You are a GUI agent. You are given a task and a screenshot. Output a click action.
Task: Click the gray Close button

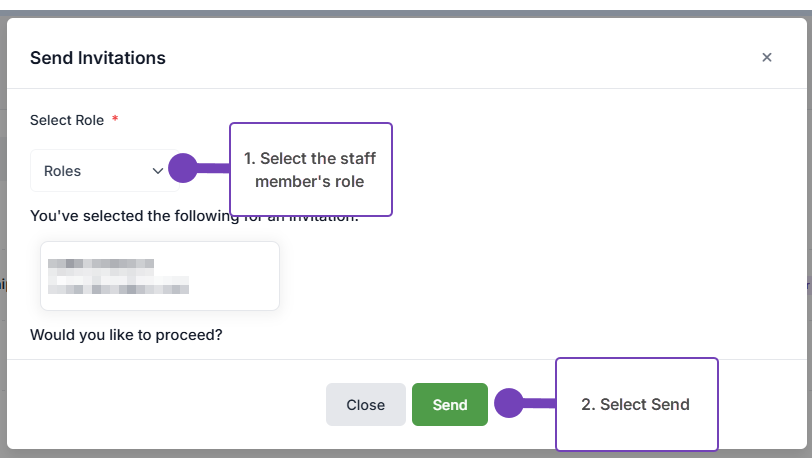365,405
